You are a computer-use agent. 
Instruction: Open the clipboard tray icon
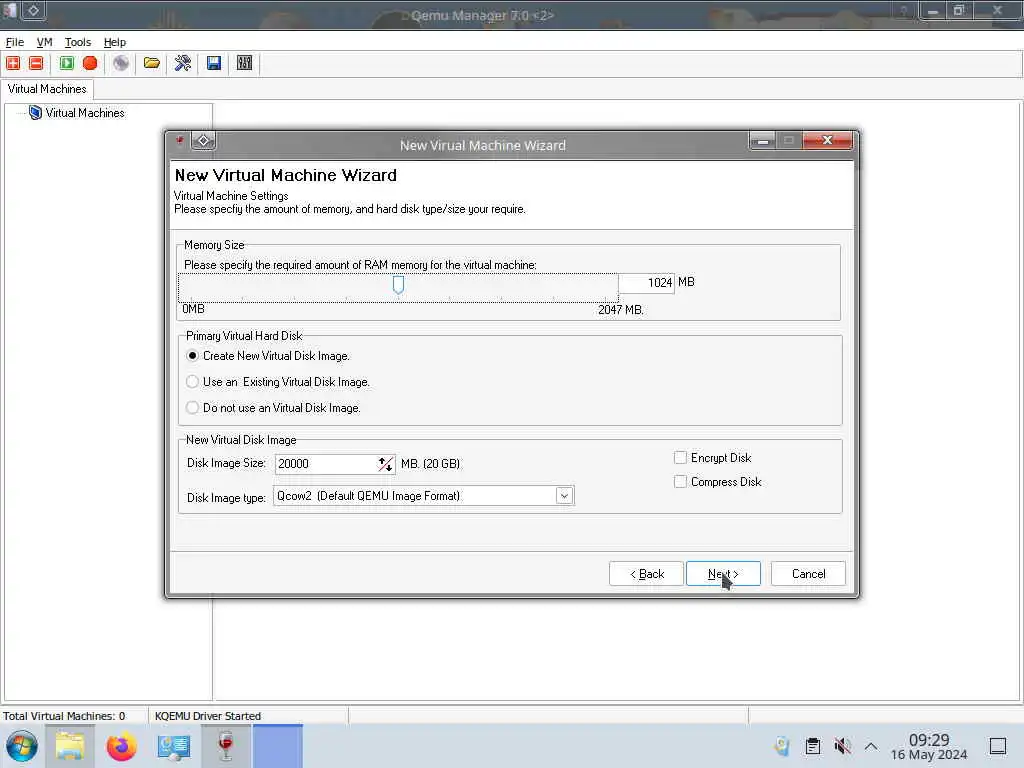(812, 746)
